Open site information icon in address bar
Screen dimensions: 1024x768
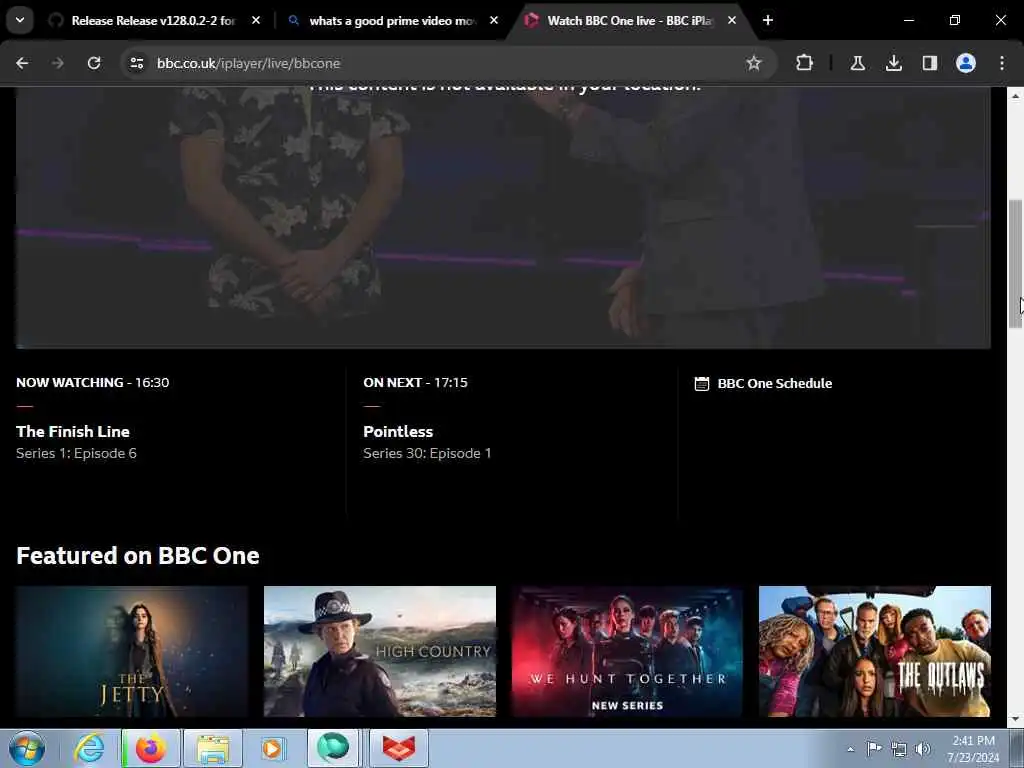[136, 63]
